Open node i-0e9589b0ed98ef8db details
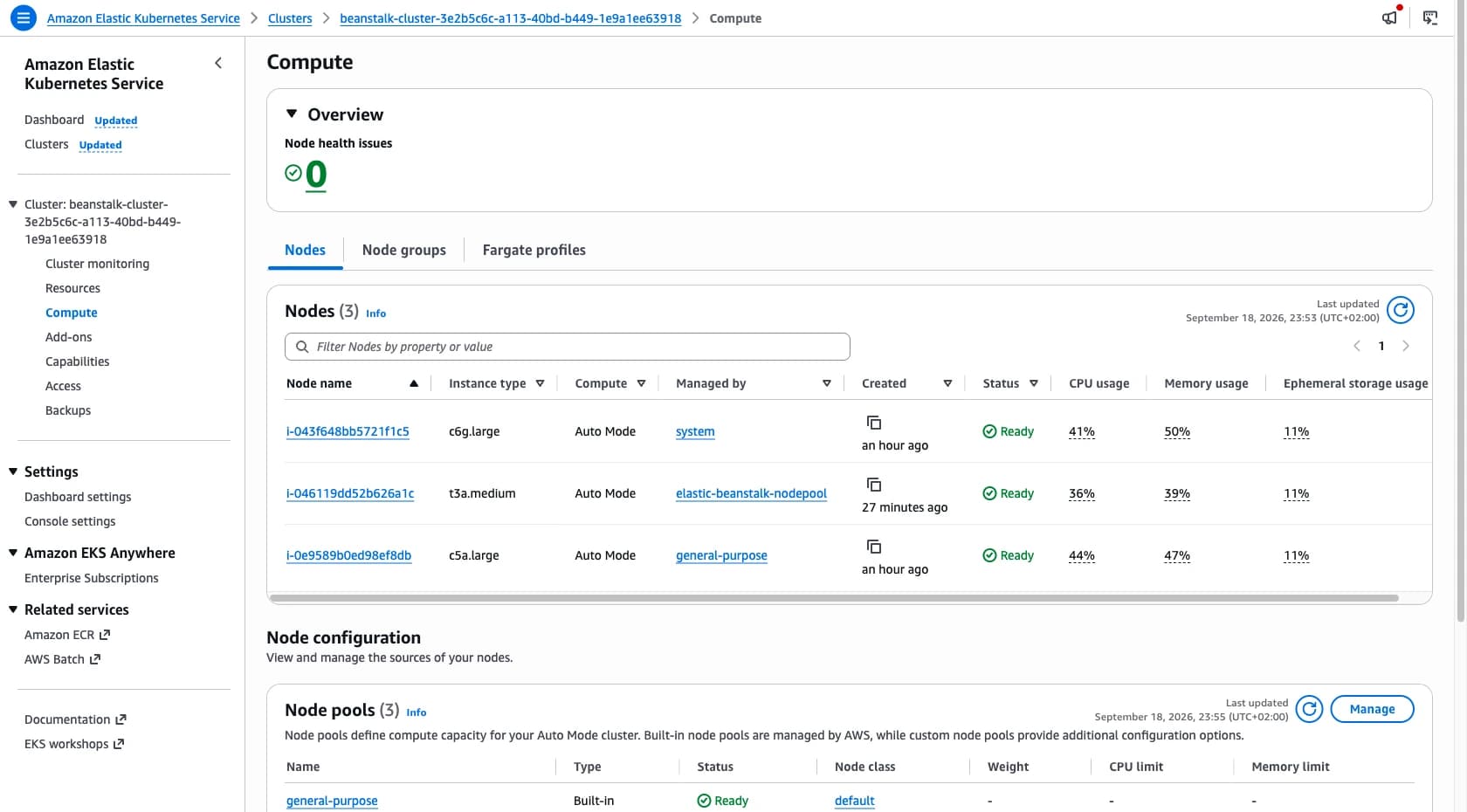The width and height of the screenshot is (1467, 812). pos(348,555)
